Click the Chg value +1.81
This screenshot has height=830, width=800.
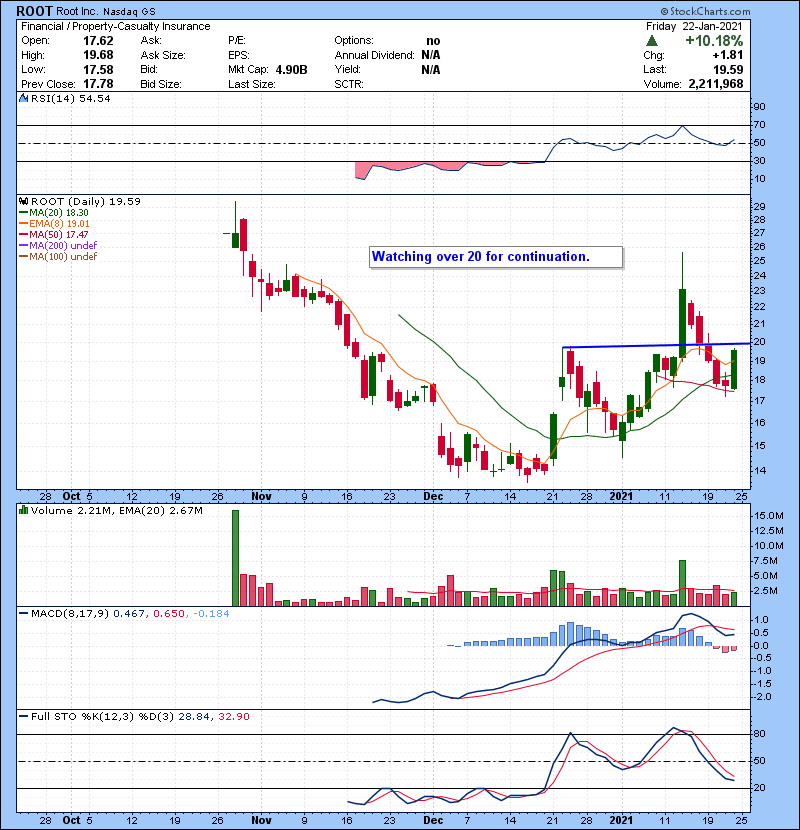pyautogui.click(x=727, y=55)
